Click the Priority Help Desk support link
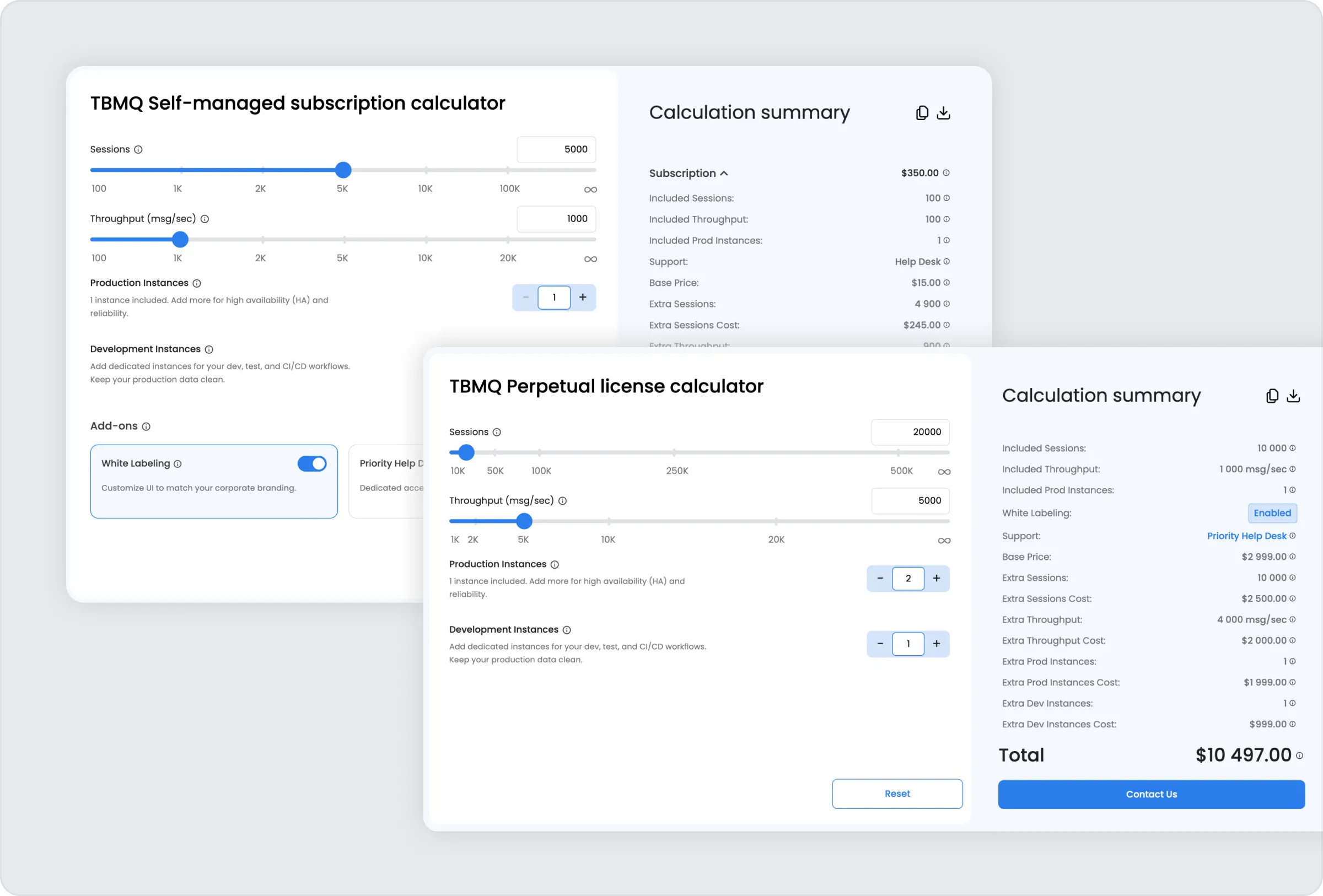Image resolution: width=1323 pixels, height=896 pixels. pos(1246,536)
